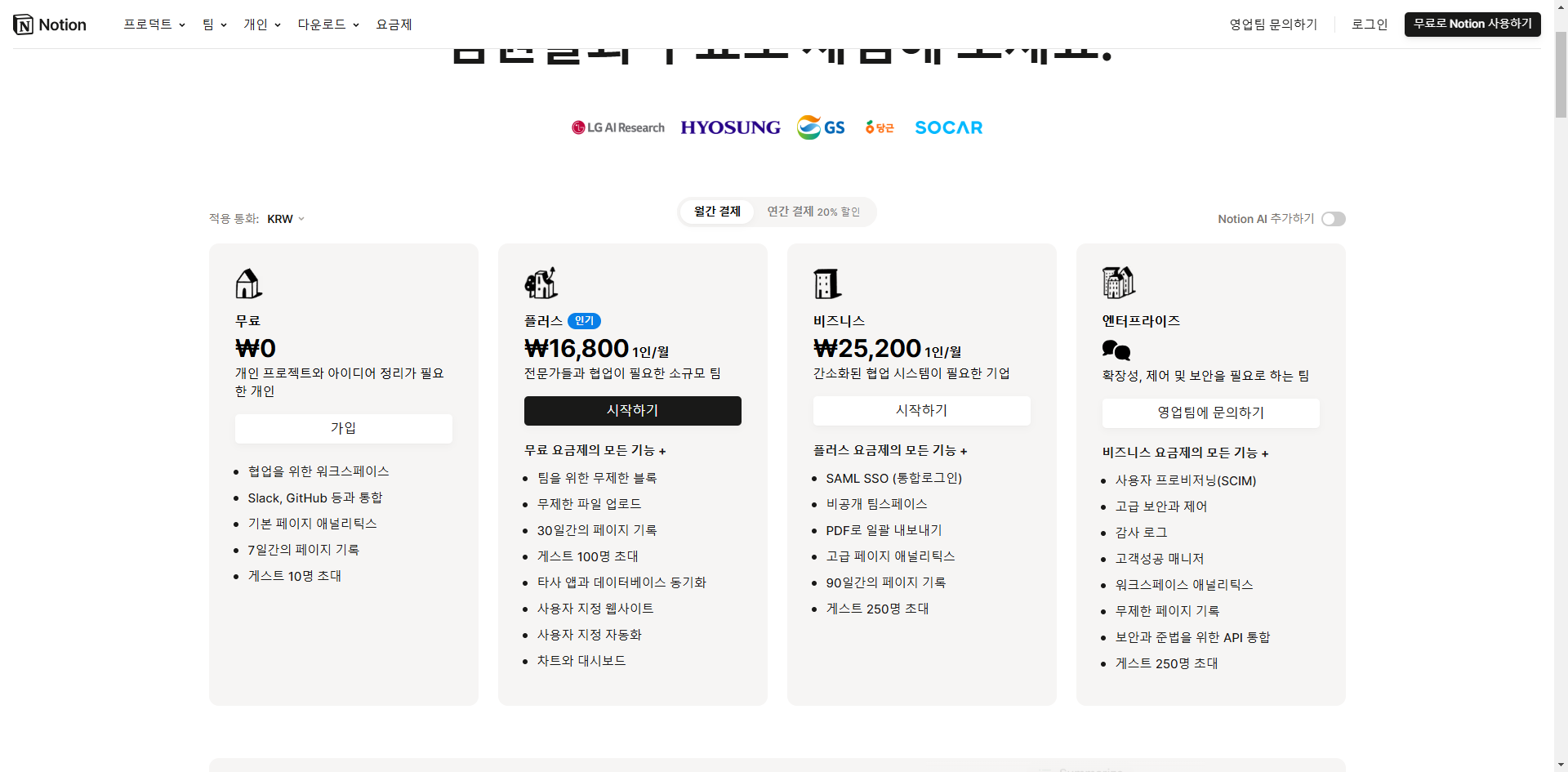Click '비공개 팀스페이스' feature
The width and height of the screenshot is (1568, 772).
coord(877,504)
